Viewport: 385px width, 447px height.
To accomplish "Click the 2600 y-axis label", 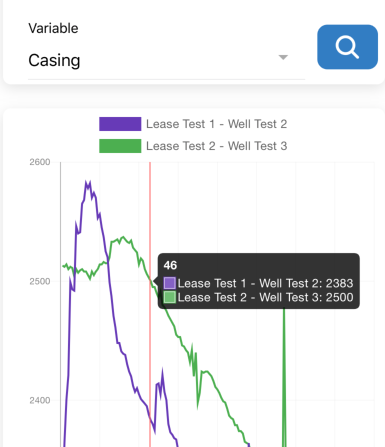I will (40, 162).
